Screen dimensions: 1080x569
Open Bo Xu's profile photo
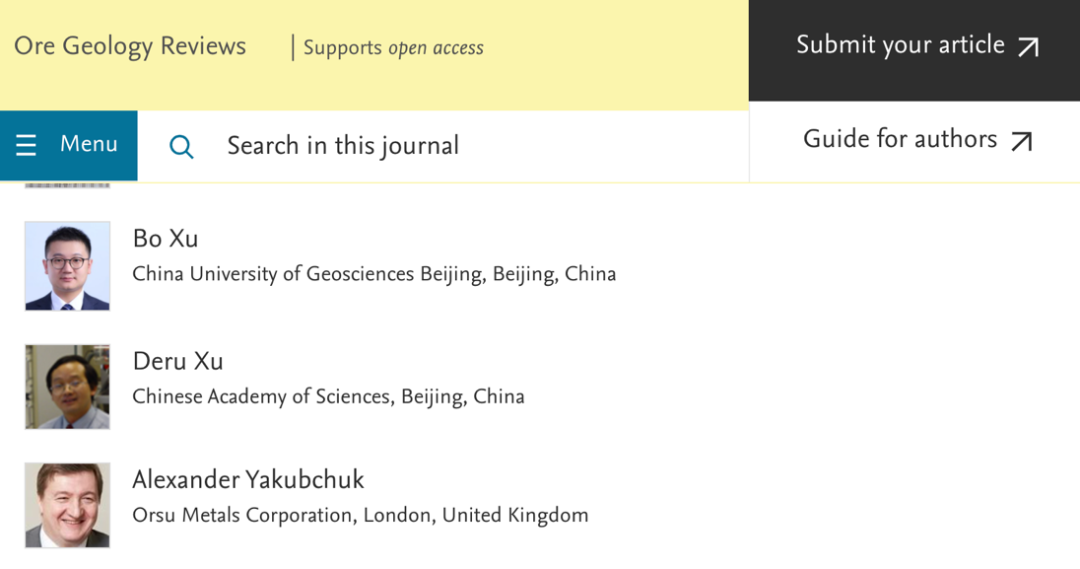[67, 266]
